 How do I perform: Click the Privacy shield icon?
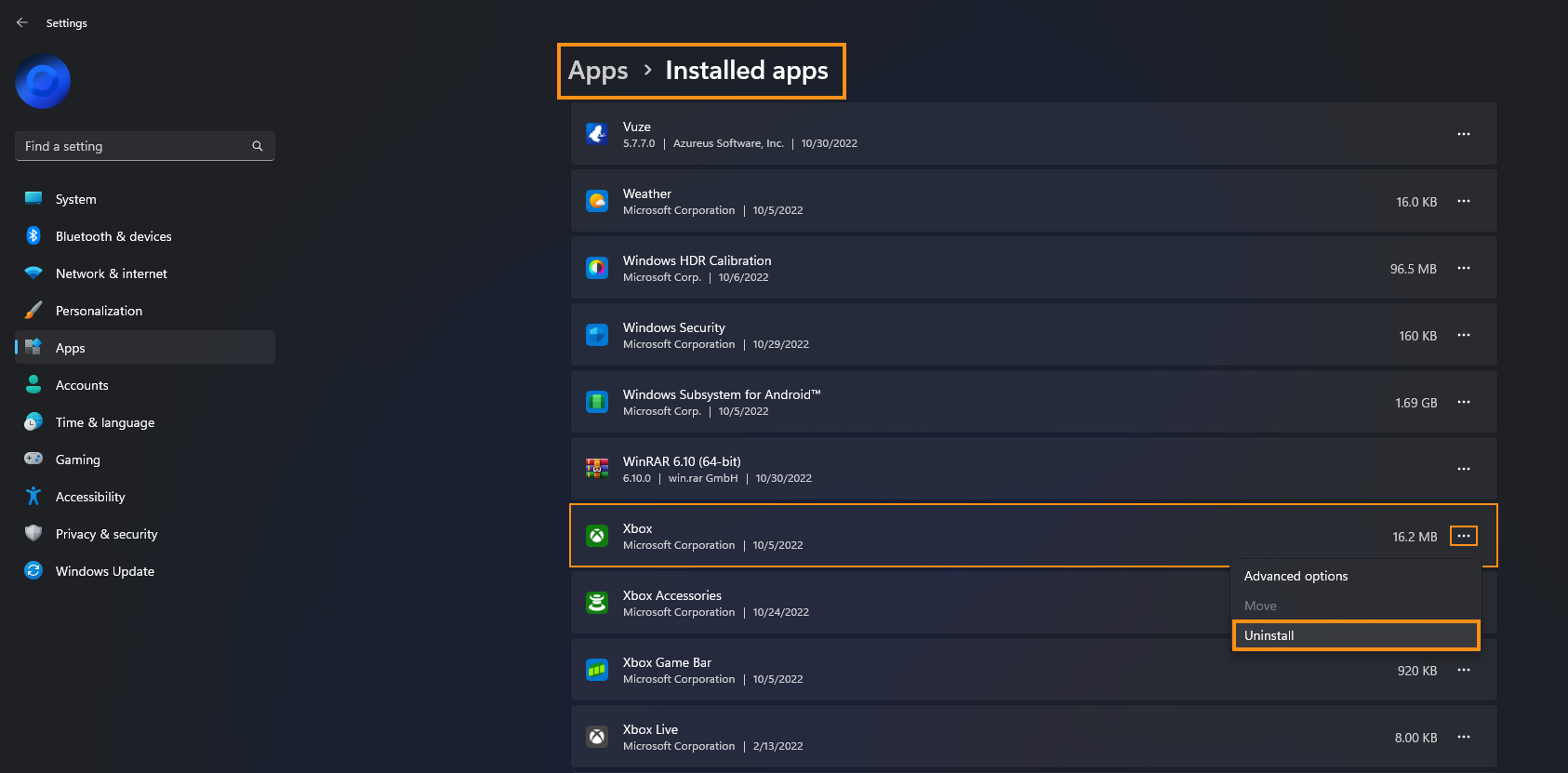pos(33,533)
